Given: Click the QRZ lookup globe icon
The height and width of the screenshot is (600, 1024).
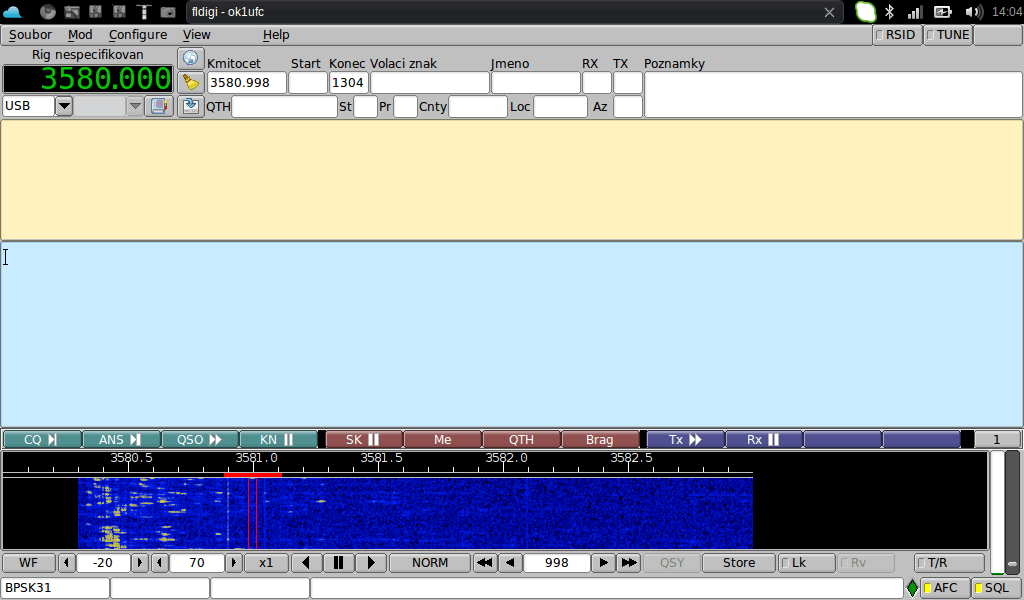Looking at the screenshot, I should coord(191,58).
